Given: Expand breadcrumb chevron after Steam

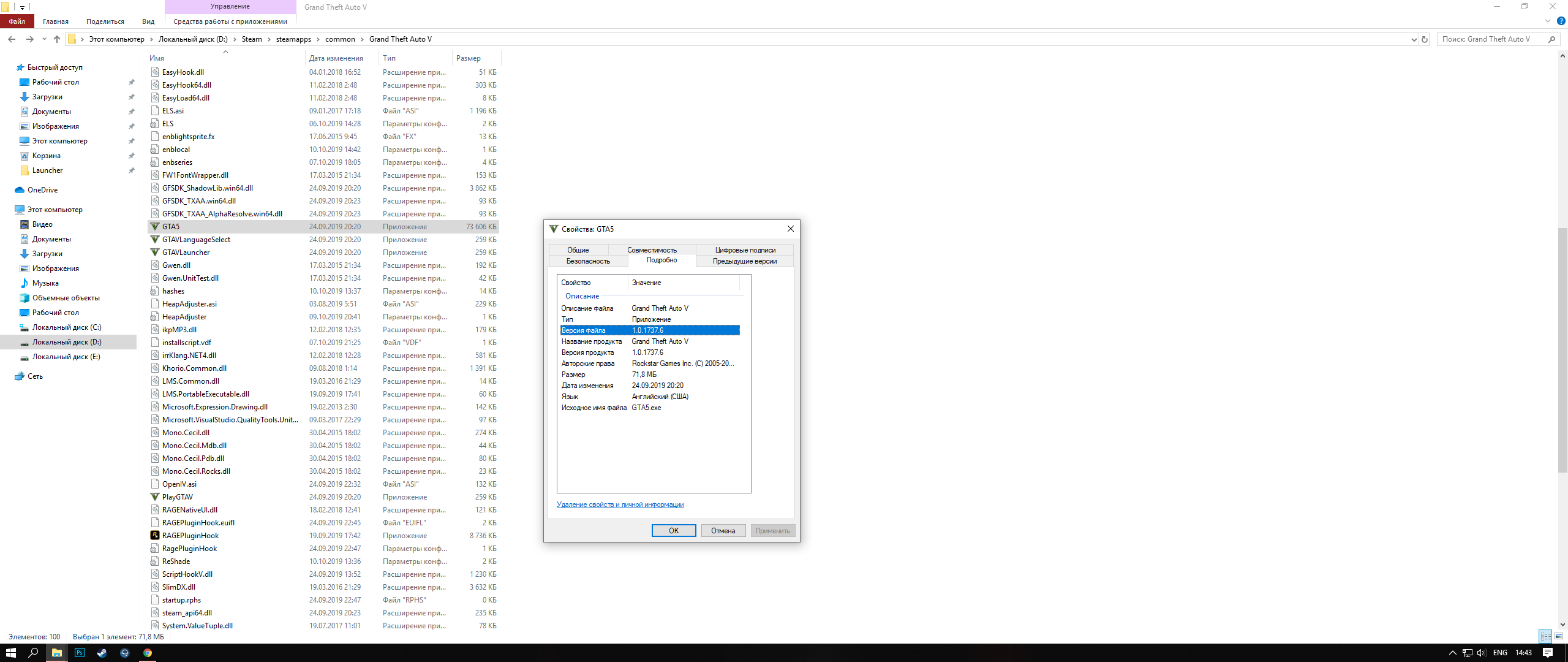Looking at the screenshot, I should pos(269,39).
